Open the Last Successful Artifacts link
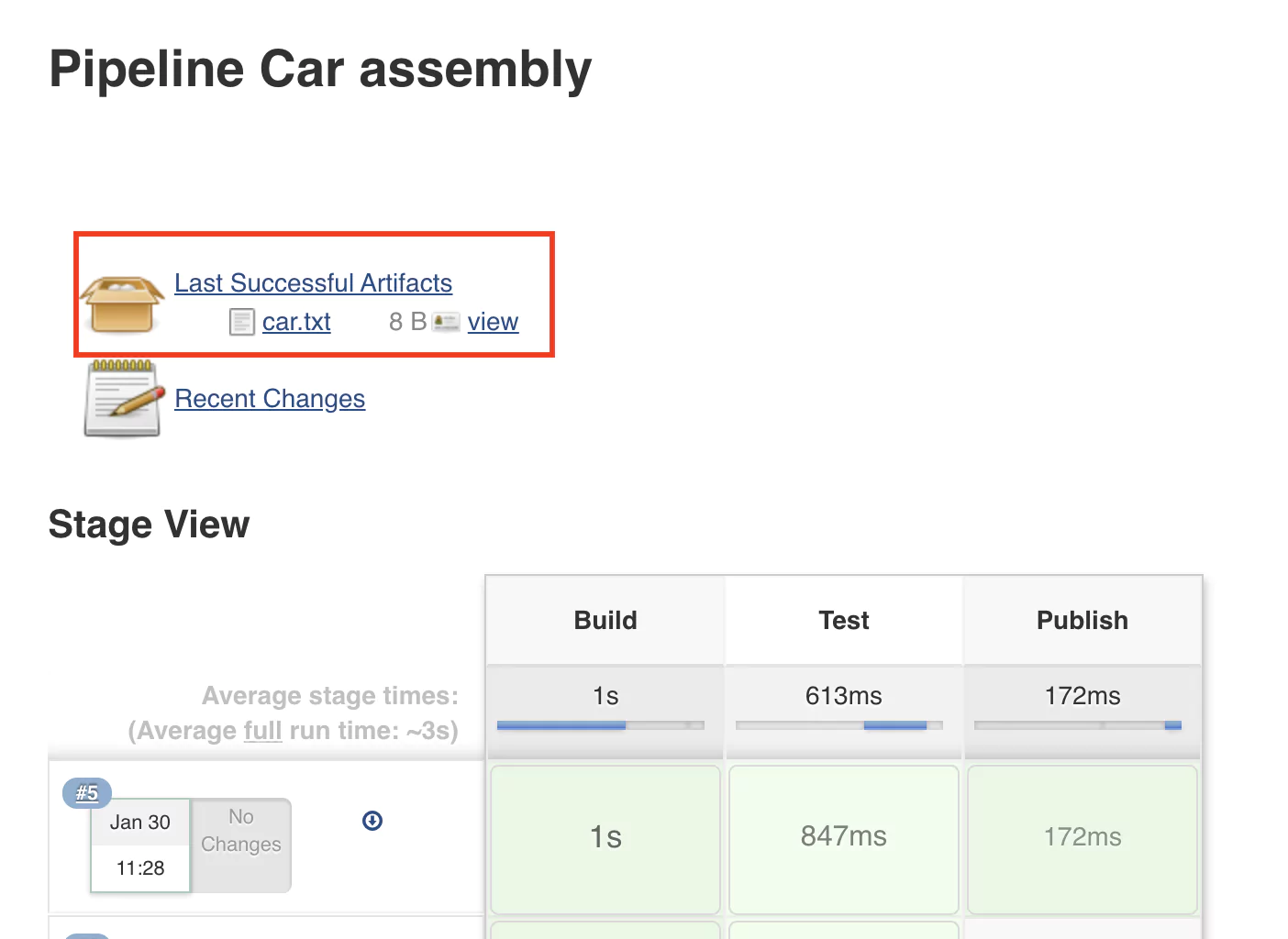 313,283
